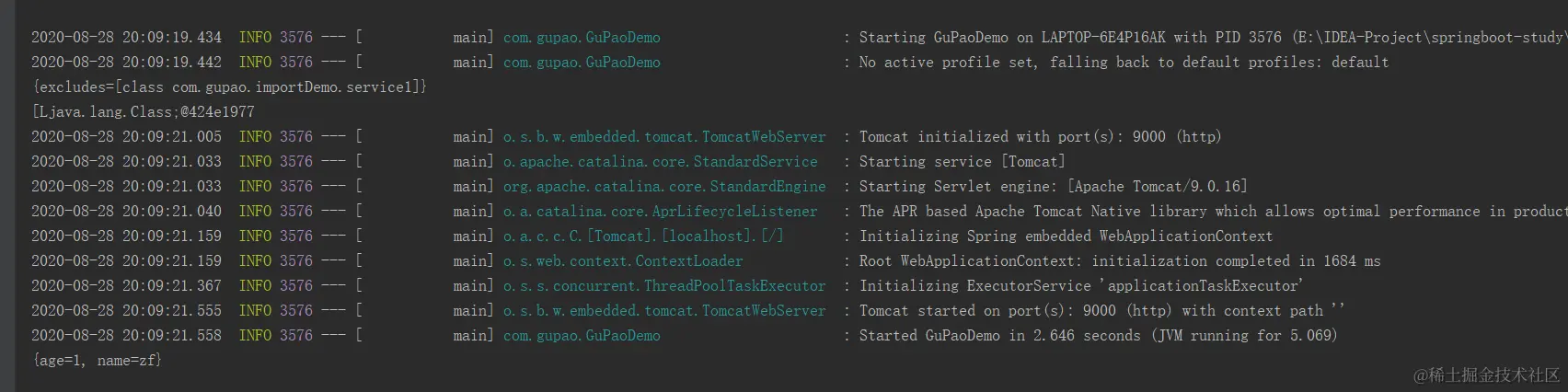Click the 'Initializing ExecutorService' log message
Viewport: 1568px width, 392px height.
[x=1080, y=286]
